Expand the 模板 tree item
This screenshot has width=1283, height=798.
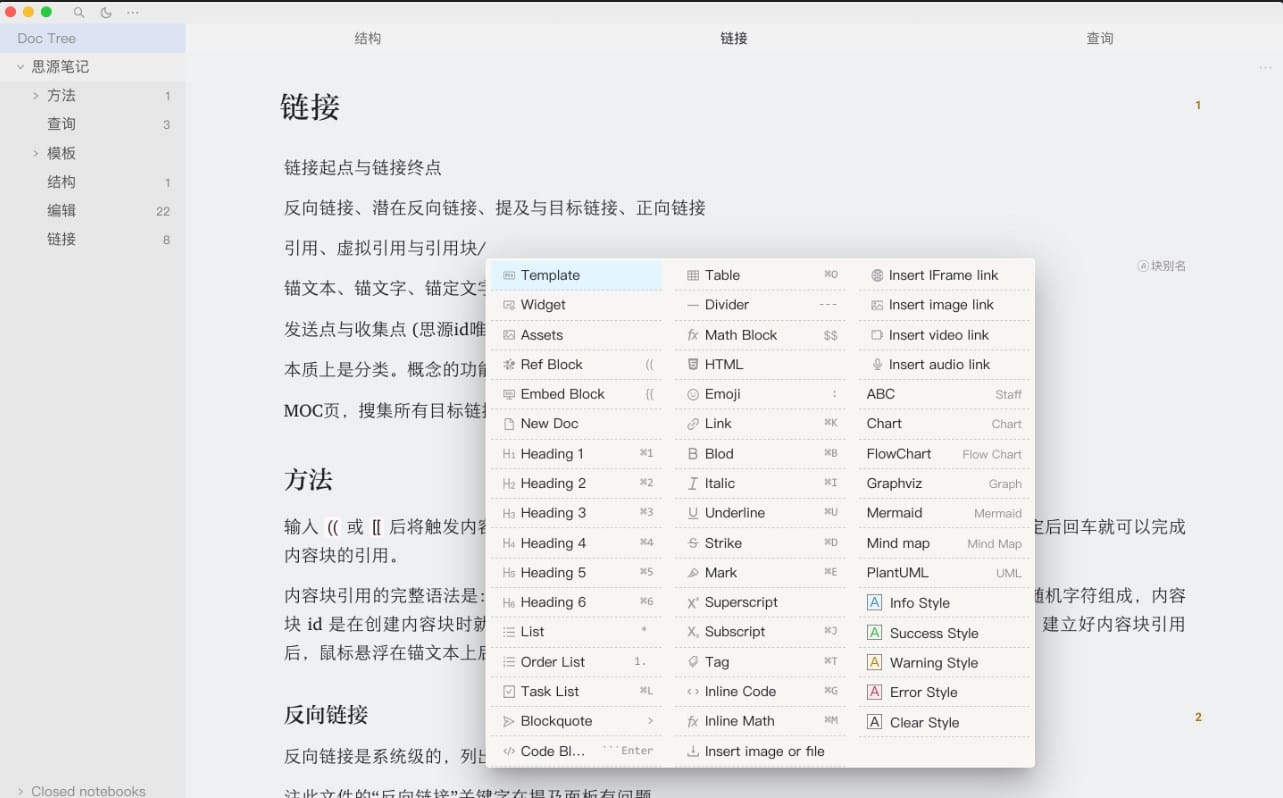[36, 152]
